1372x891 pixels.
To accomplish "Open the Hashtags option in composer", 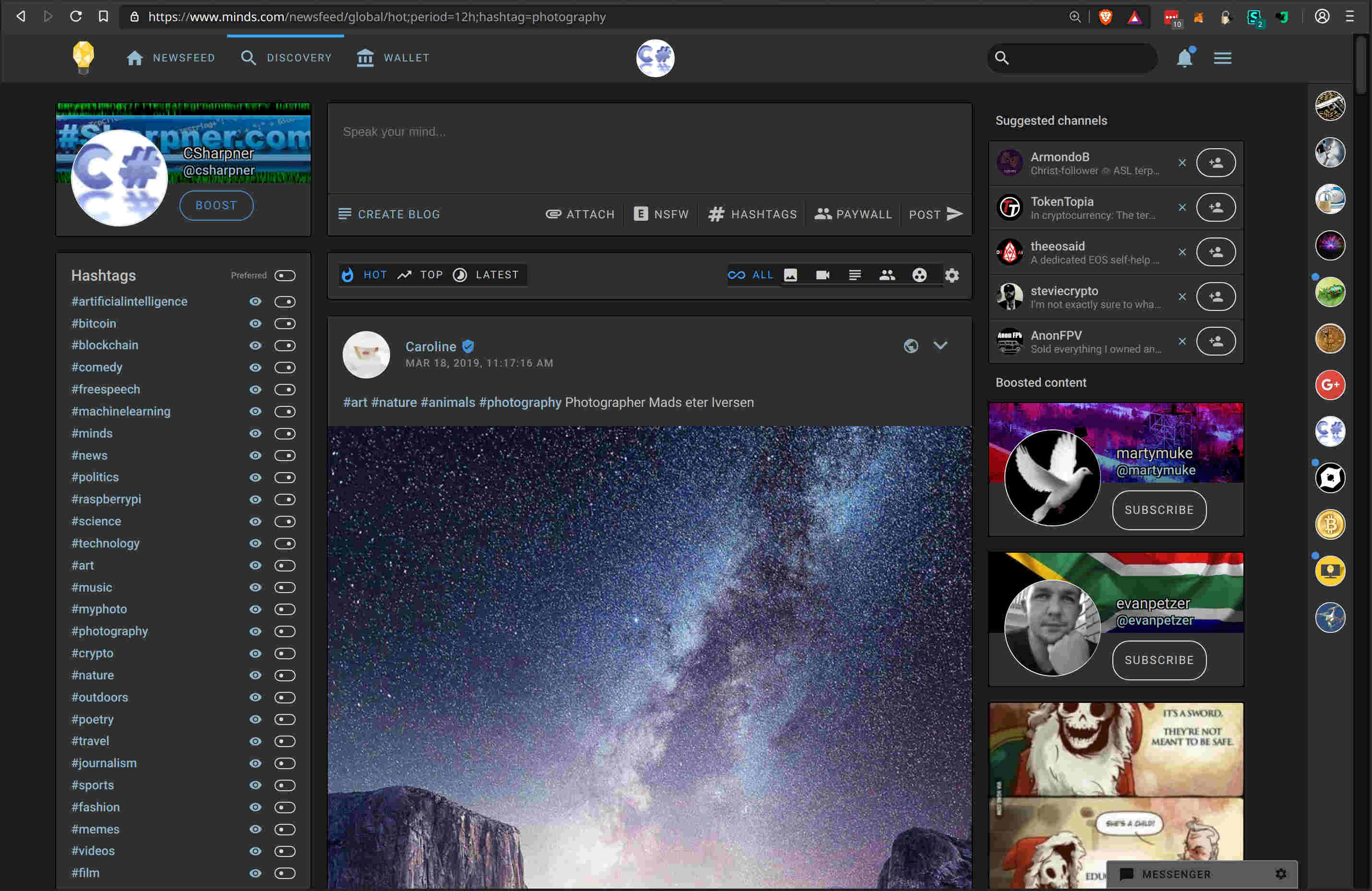I will (x=752, y=214).
